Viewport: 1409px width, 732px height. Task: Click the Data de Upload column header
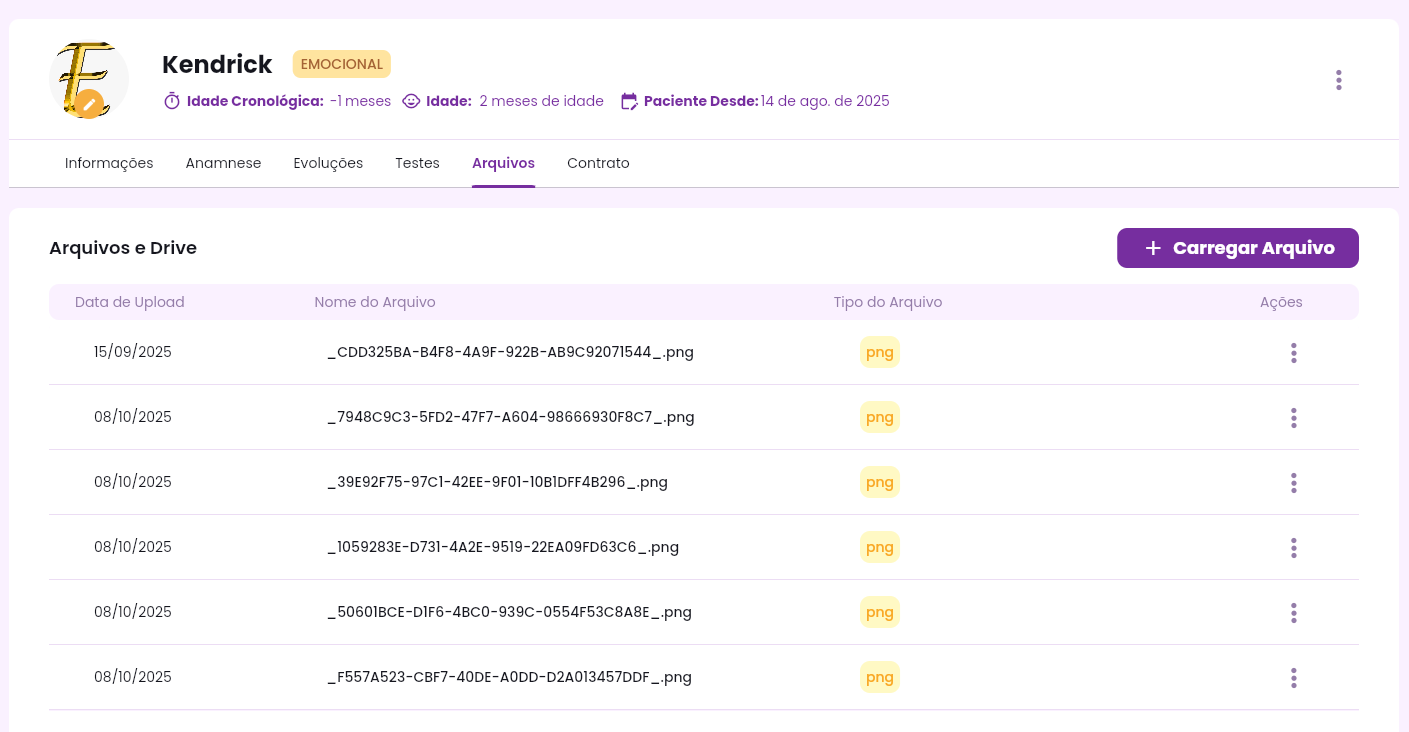pos(130,302)
